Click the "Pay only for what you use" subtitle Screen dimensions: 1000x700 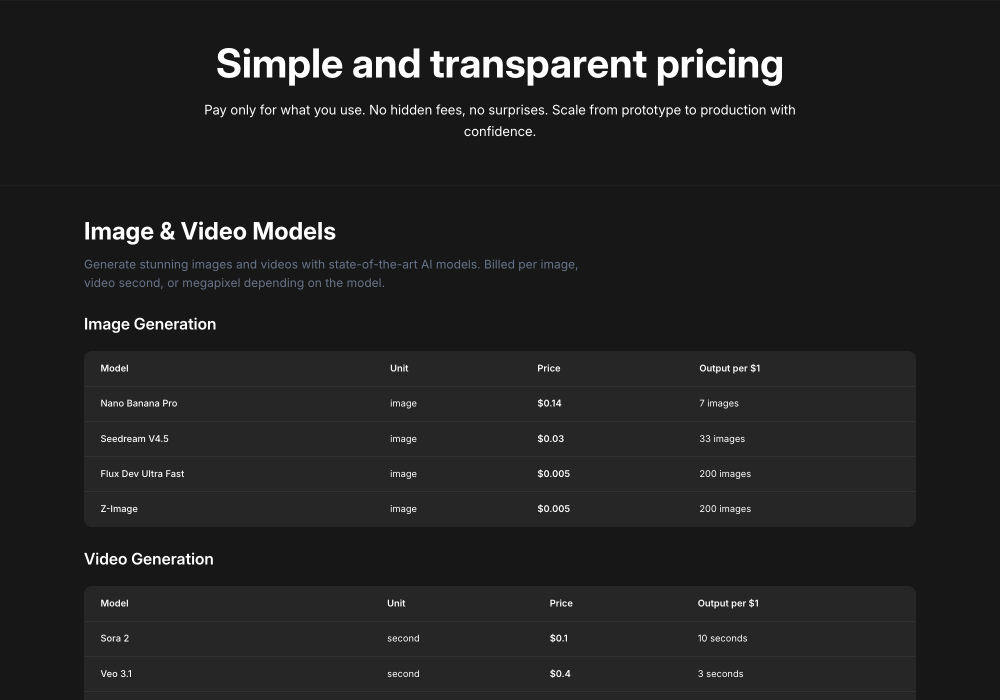click(x=500, y=120)
